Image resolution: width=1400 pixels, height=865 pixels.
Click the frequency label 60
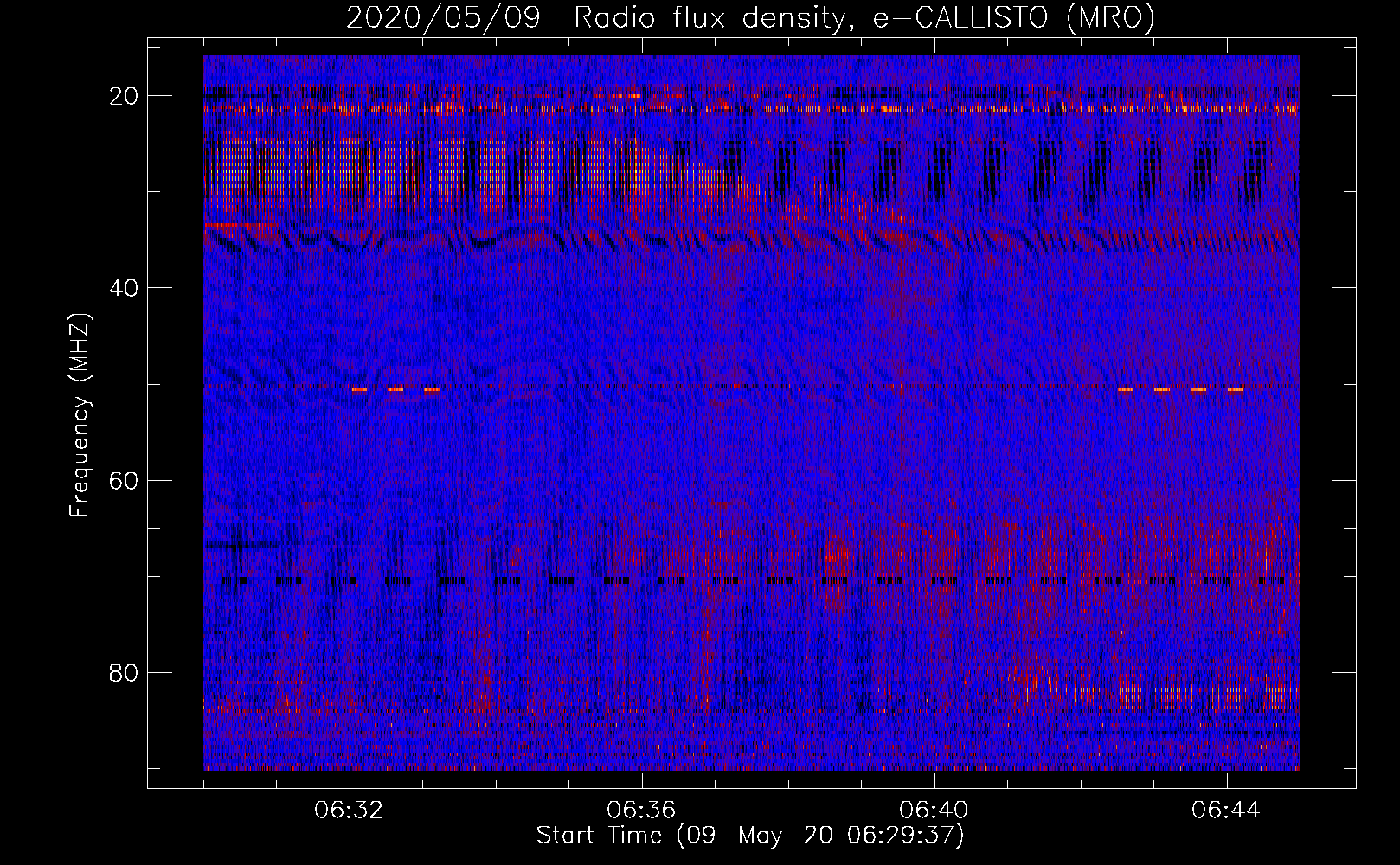(x=125, y=480)
